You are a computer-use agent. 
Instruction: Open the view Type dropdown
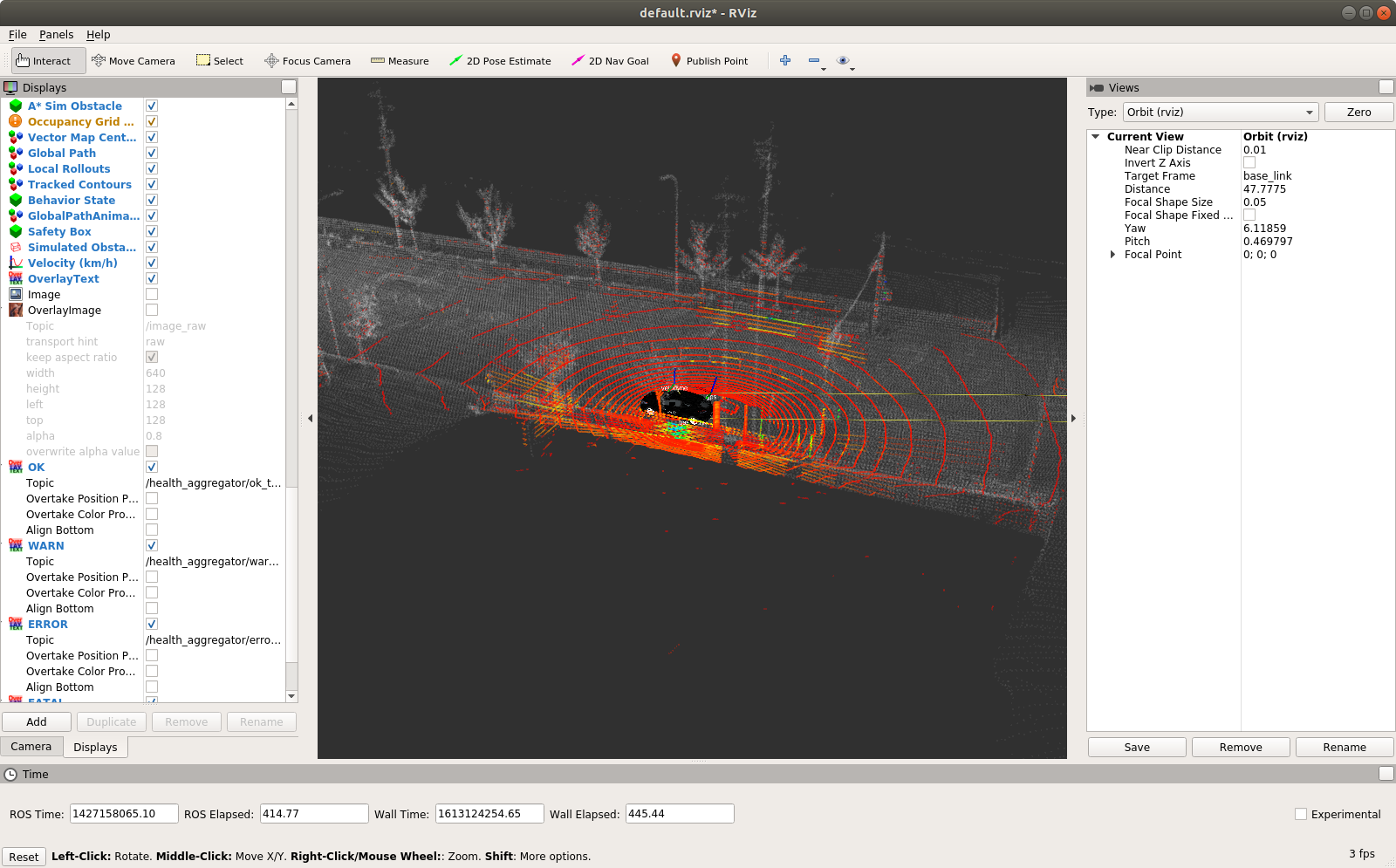(1220, 112)
